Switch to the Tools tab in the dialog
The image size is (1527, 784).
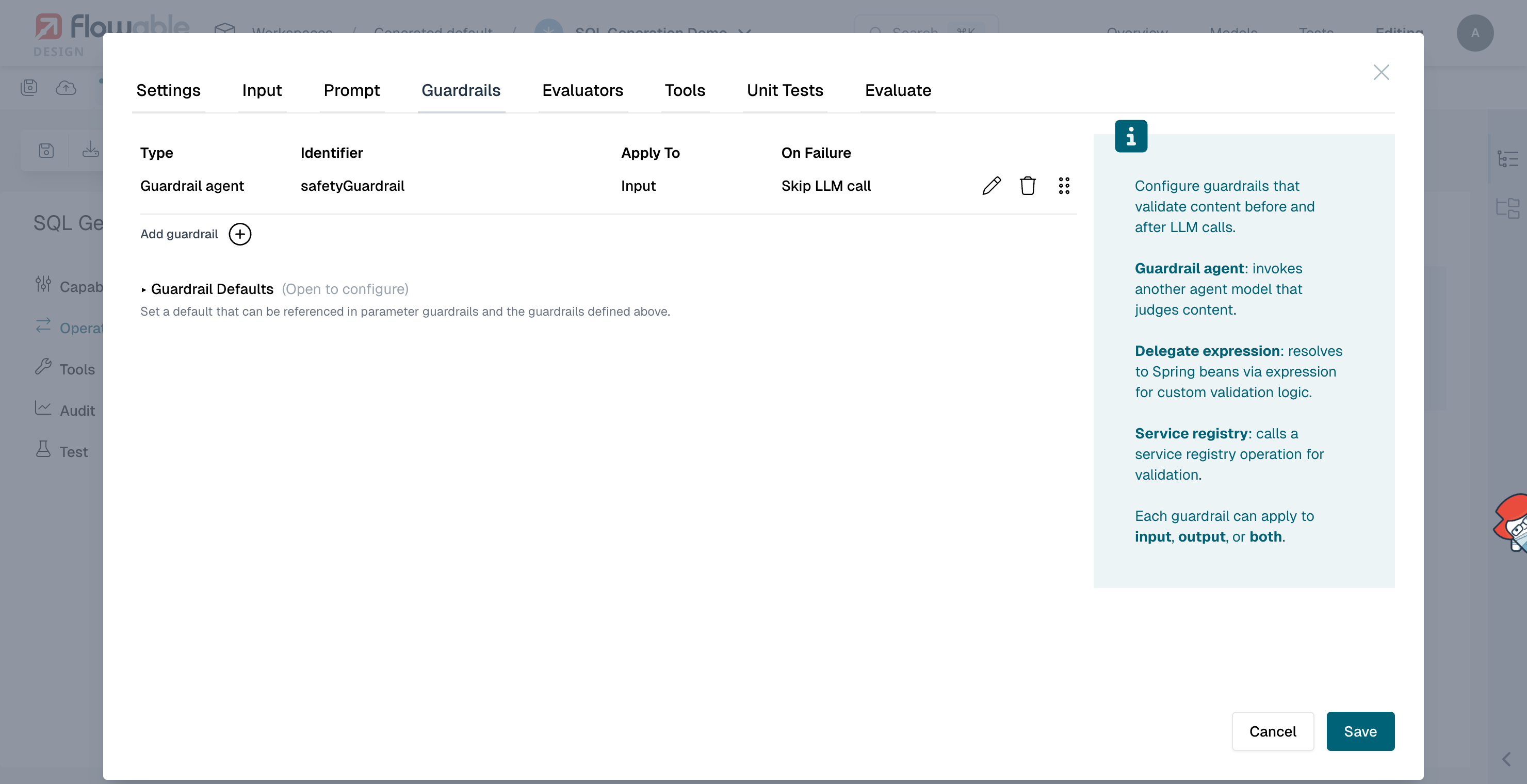pos(685,90)
